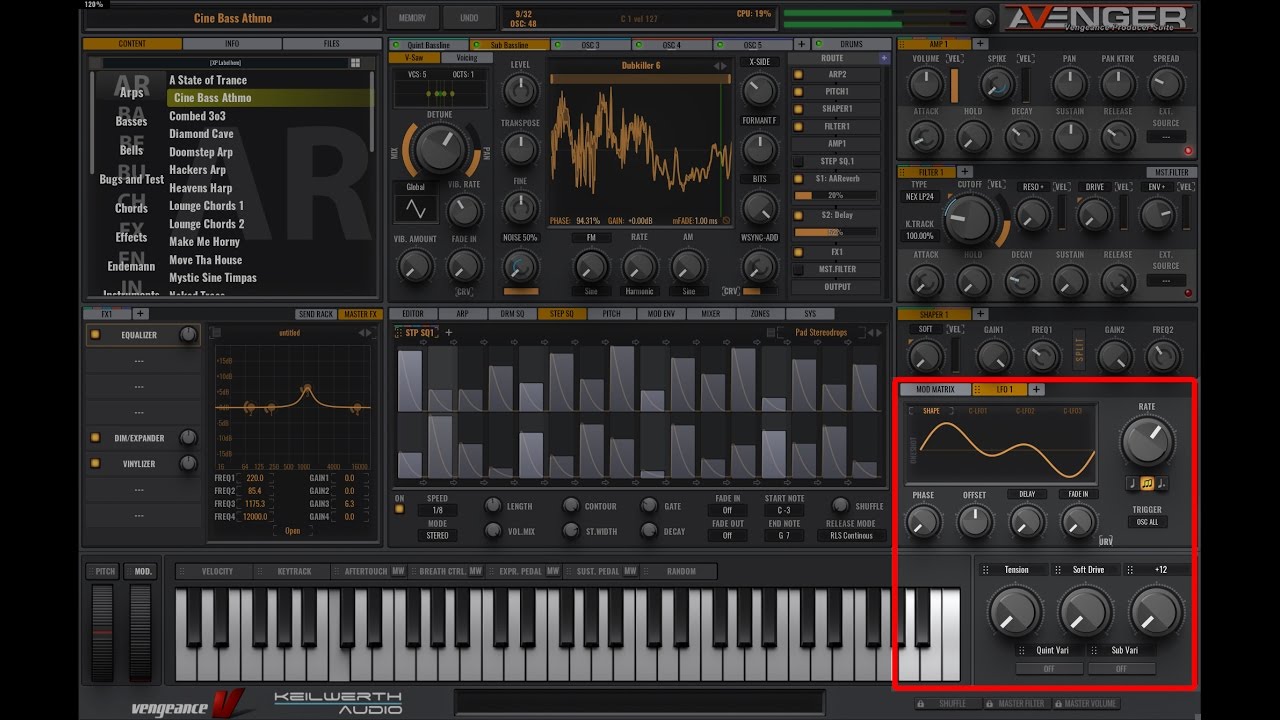Open the filter TYPE dropdown NEX LP24
The height and width of the screenshot is (720, 1280).
(919, 197)
